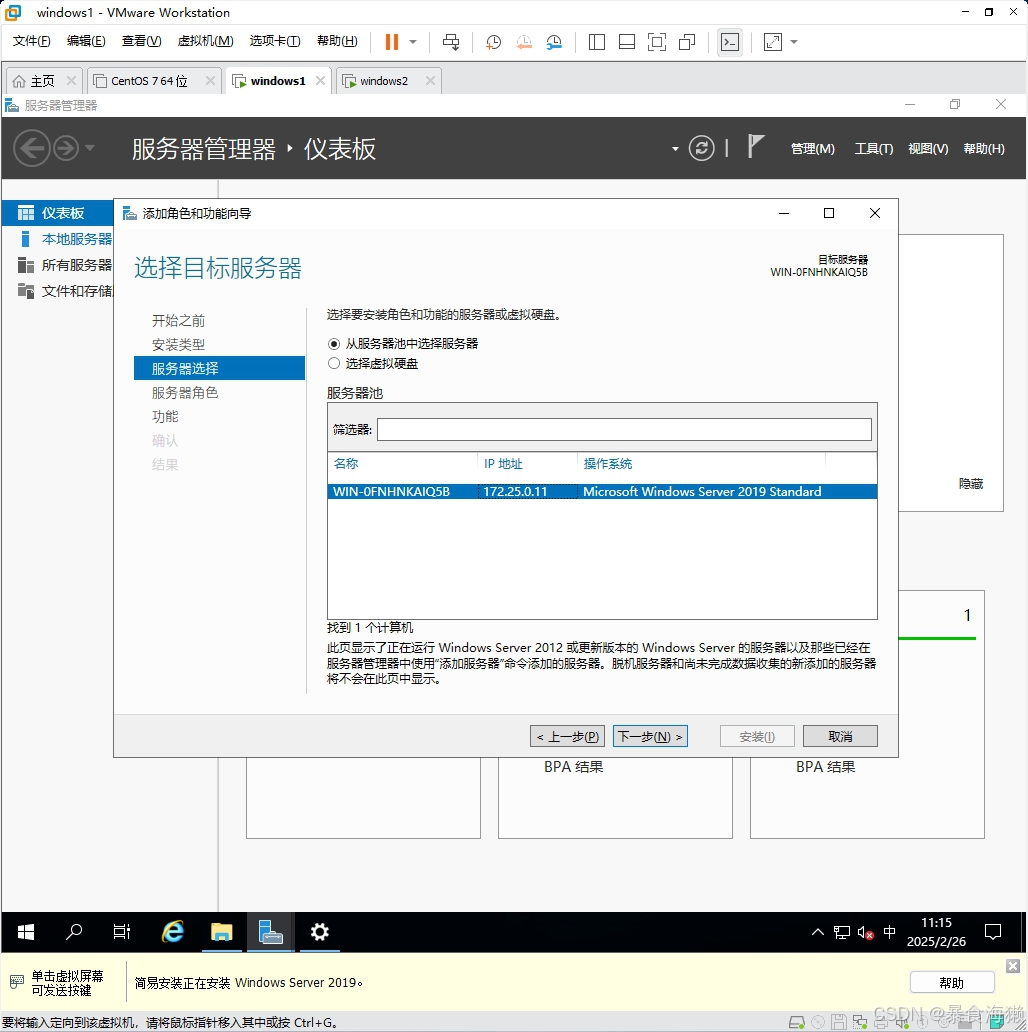
Task: Toggle thumbnail bar view icon
Action: 627,41
